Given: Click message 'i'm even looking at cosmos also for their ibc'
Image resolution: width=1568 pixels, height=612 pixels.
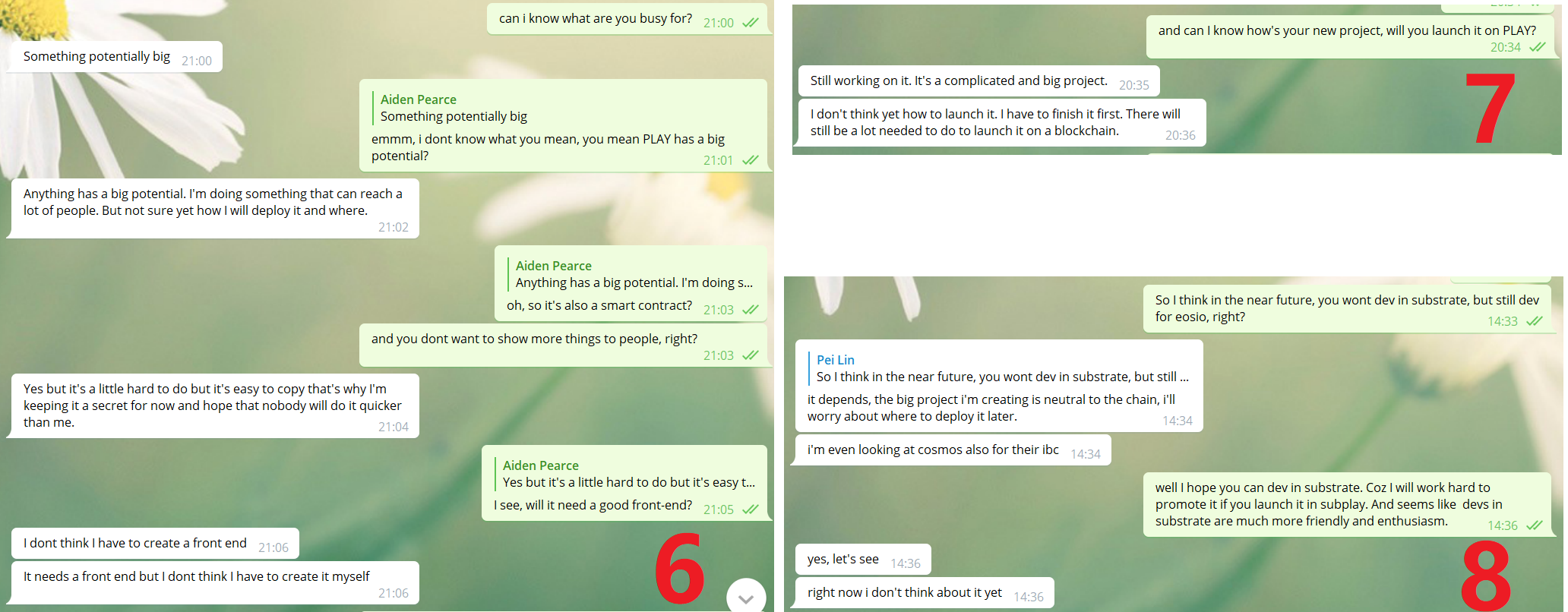Looking at the screenshot, I should [x=953, y=450].
